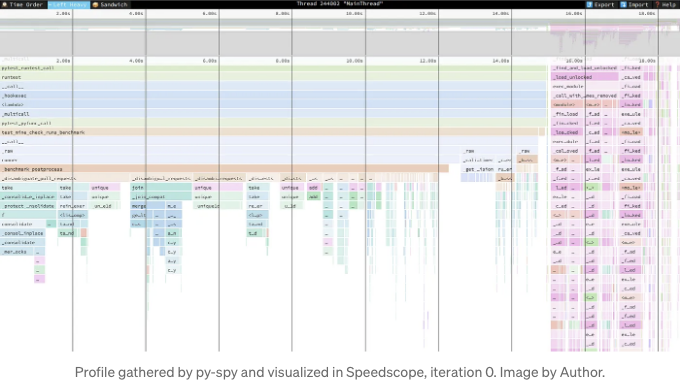
Task: Select the _mer_ocks frame
Action: coord(17,252)
